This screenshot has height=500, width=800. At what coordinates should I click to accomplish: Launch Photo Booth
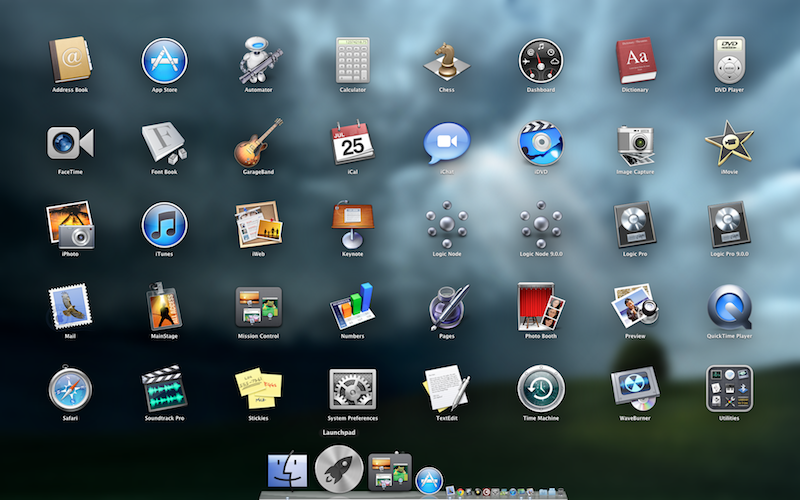541,306
